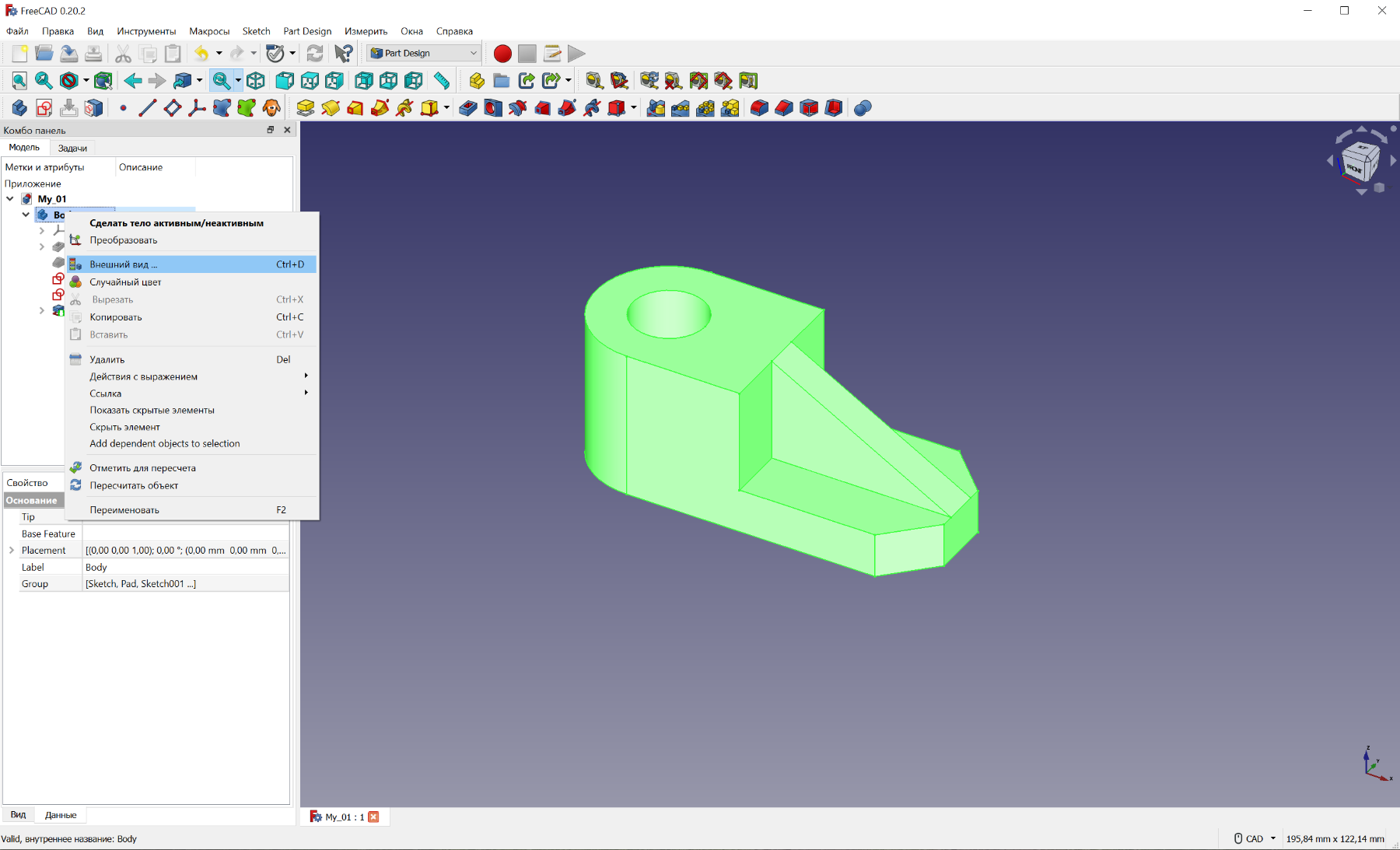
Task: Click the red macro record button
Action: (502, 54)
